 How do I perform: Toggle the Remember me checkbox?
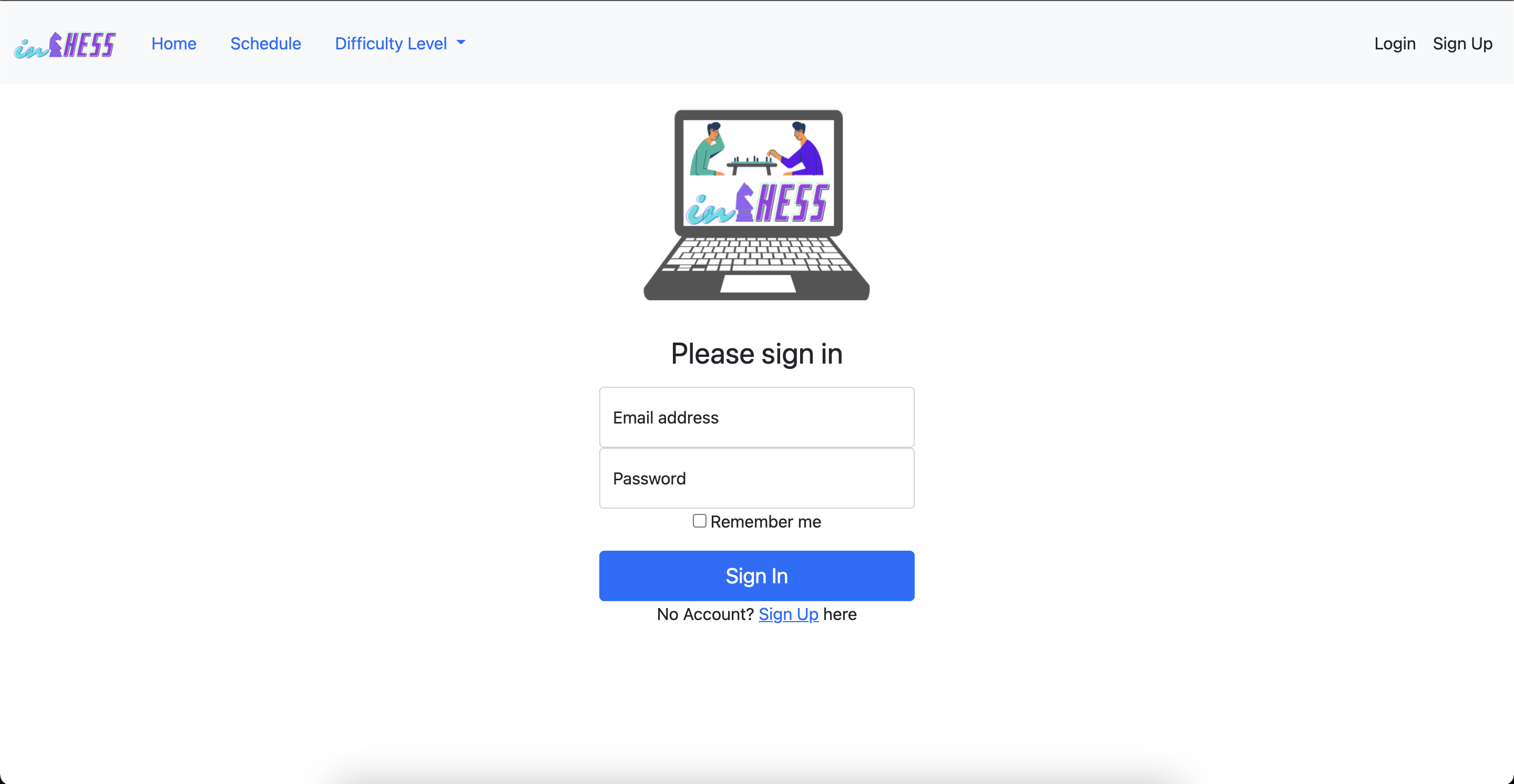[699, 521]
